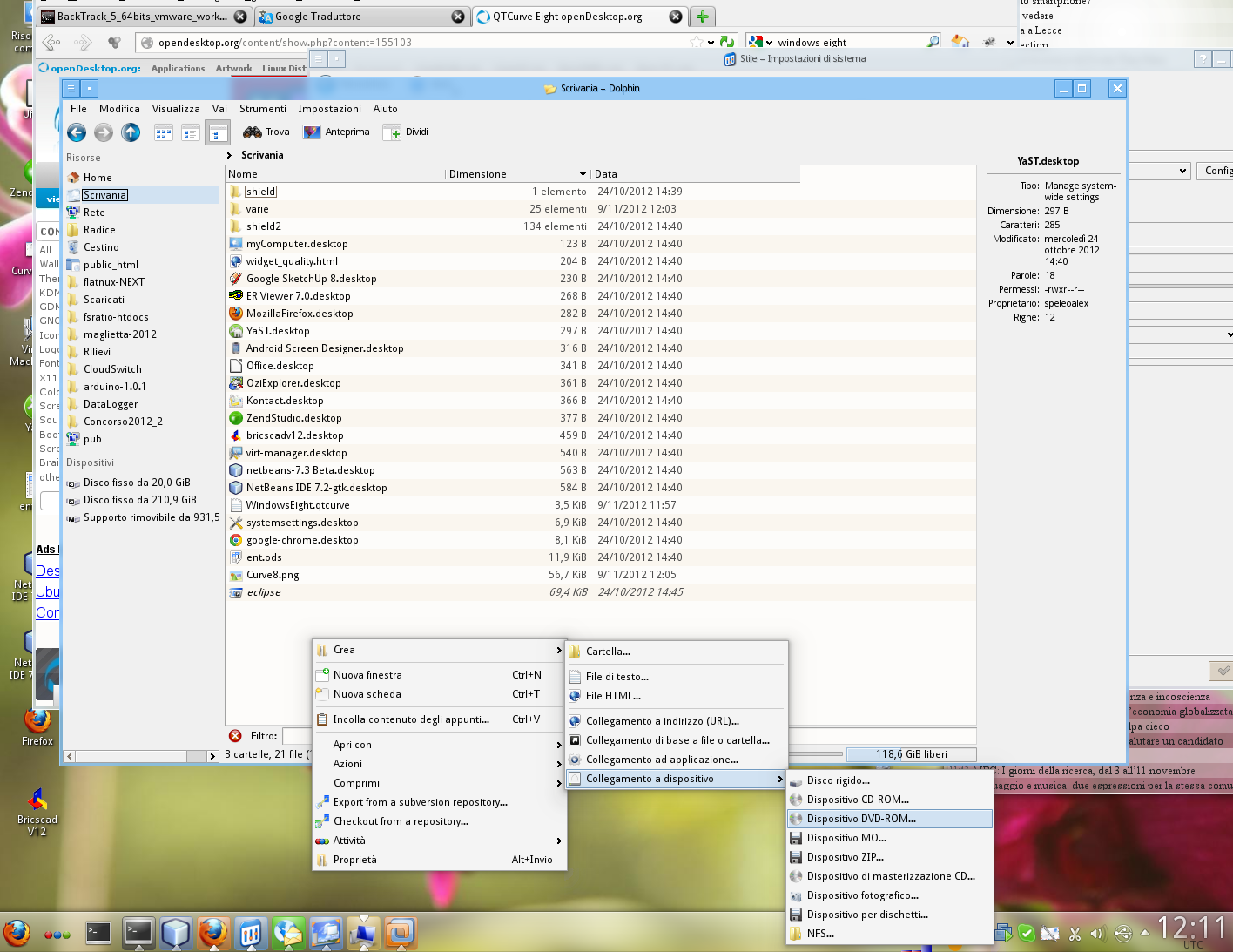Click the Trova binoculars search tool
Viewport: 1233px width, 952px height.
(266, 132)
